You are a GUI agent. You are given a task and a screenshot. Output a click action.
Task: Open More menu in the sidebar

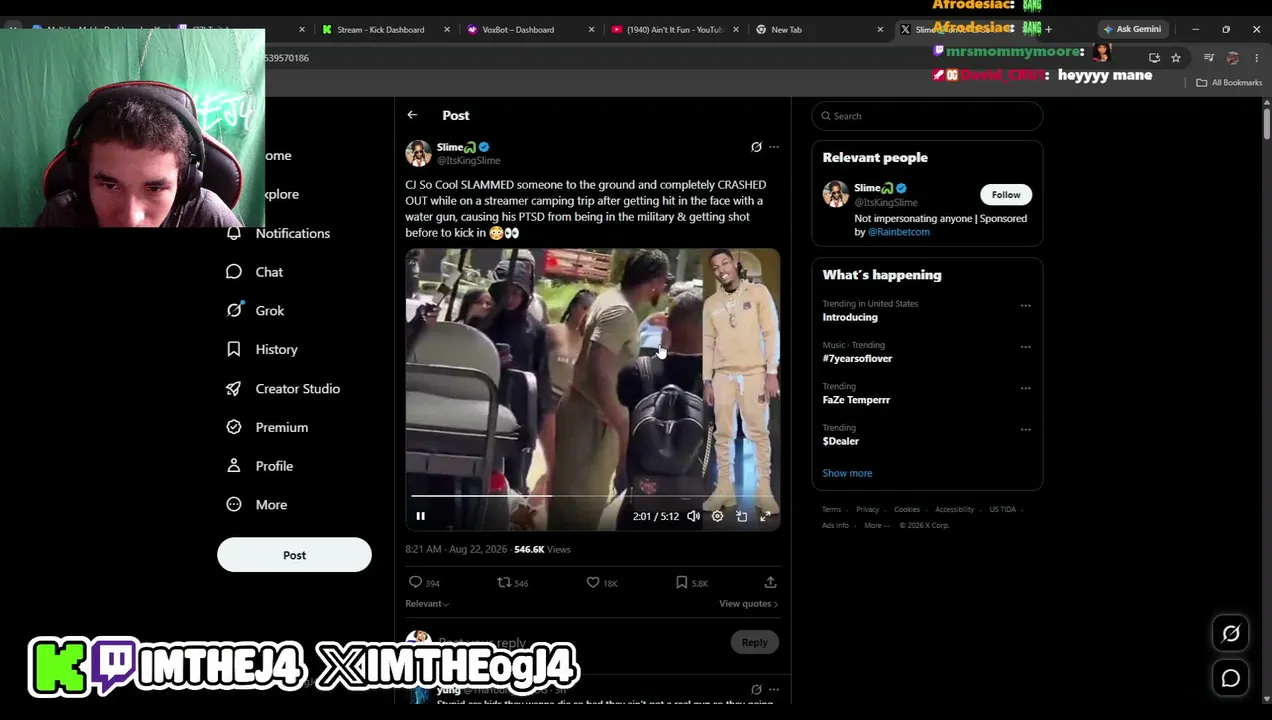[257, 505]
